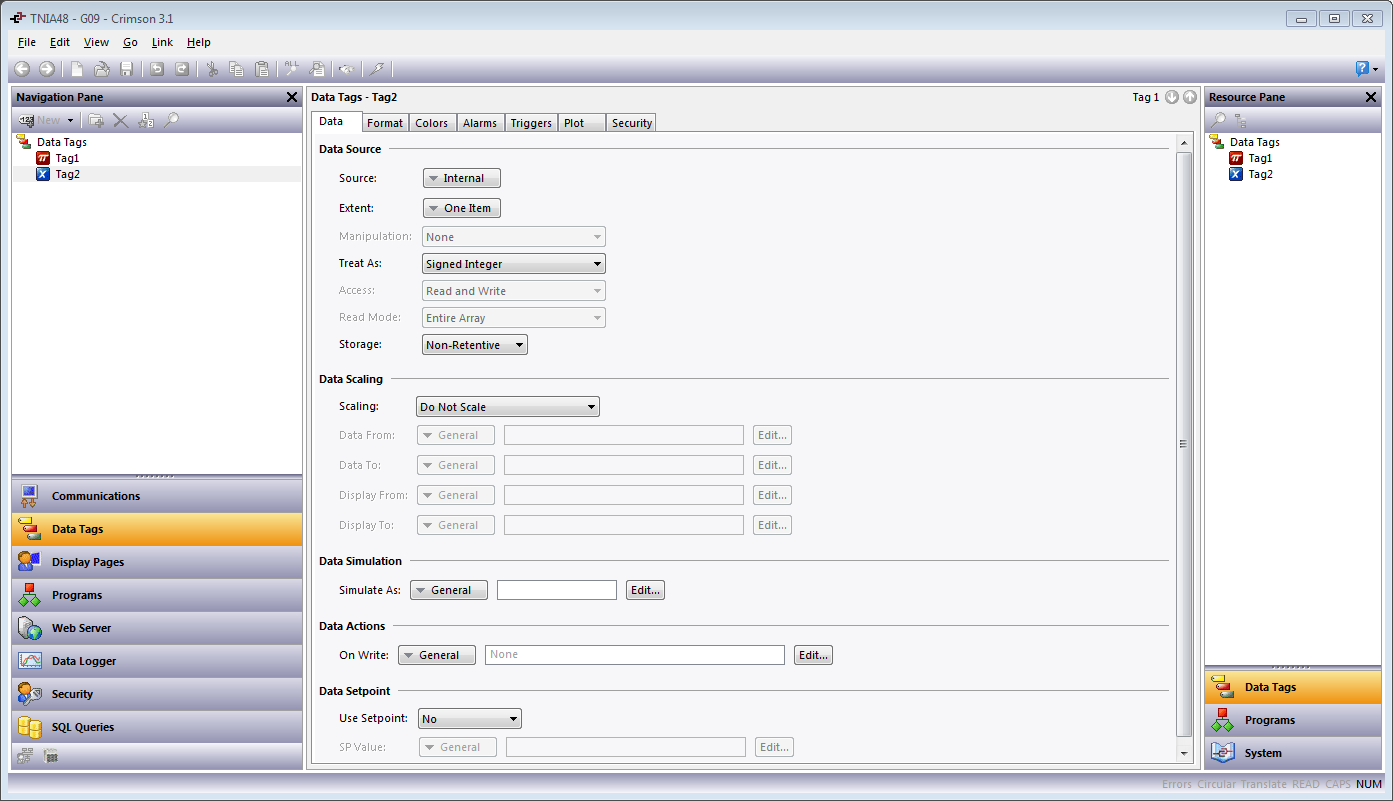
Task: Close the Navigation Pane
Action: 292,97
